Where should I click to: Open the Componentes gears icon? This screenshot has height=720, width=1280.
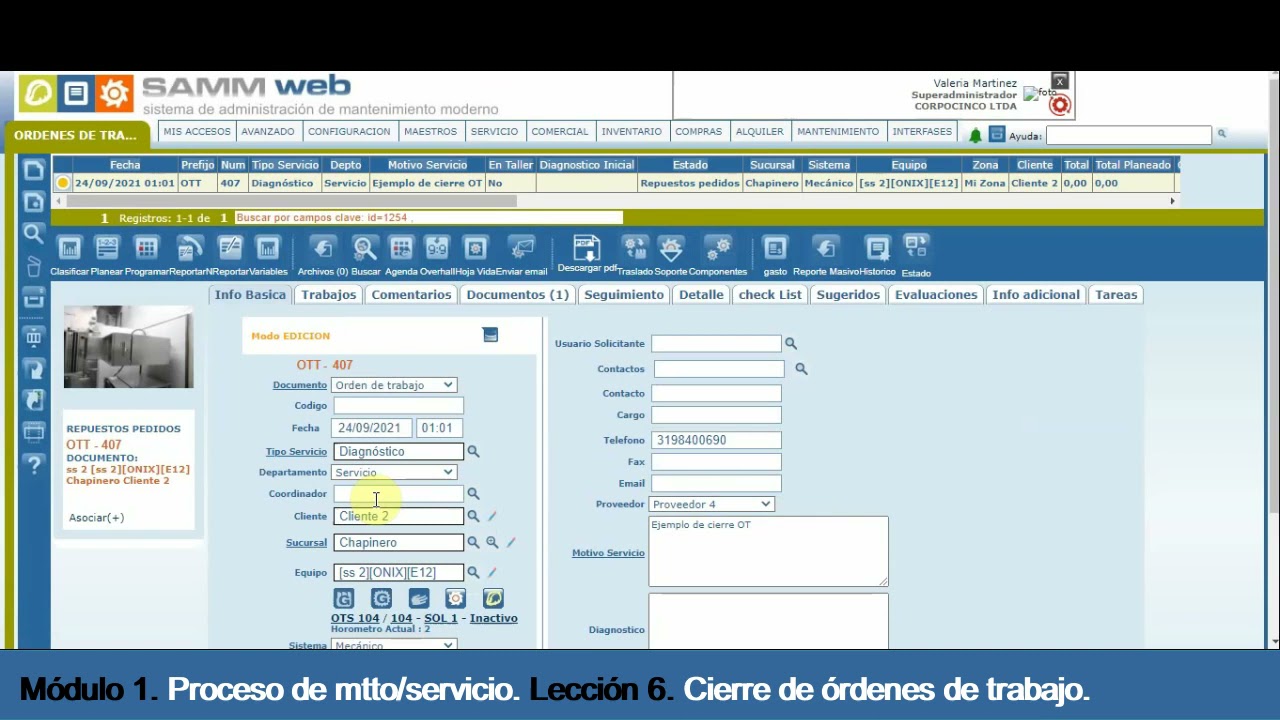coord(717,248)
